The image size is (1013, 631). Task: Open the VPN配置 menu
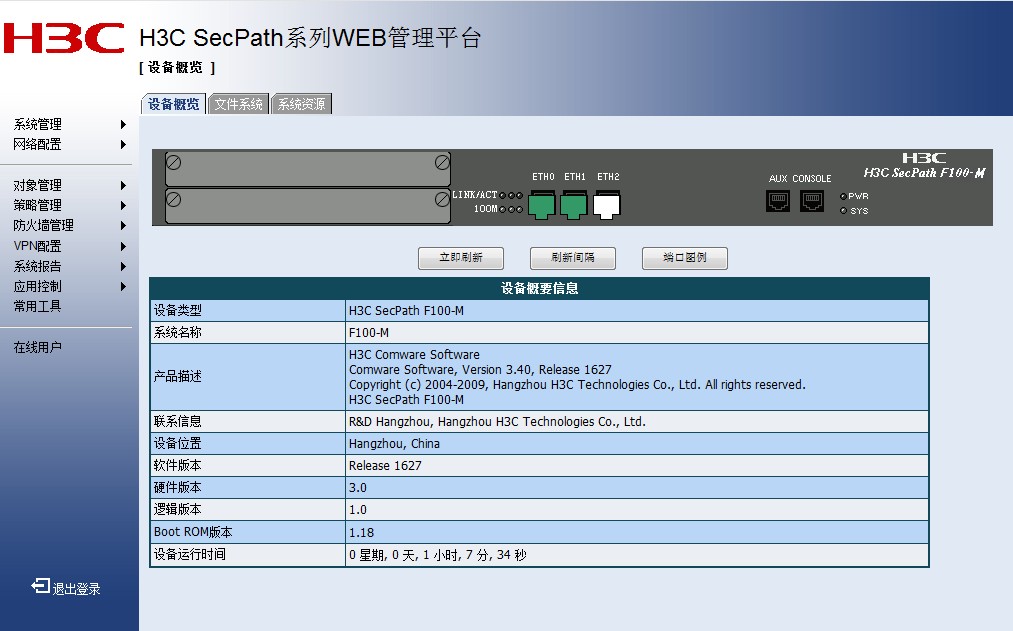(x=37, y=247)
